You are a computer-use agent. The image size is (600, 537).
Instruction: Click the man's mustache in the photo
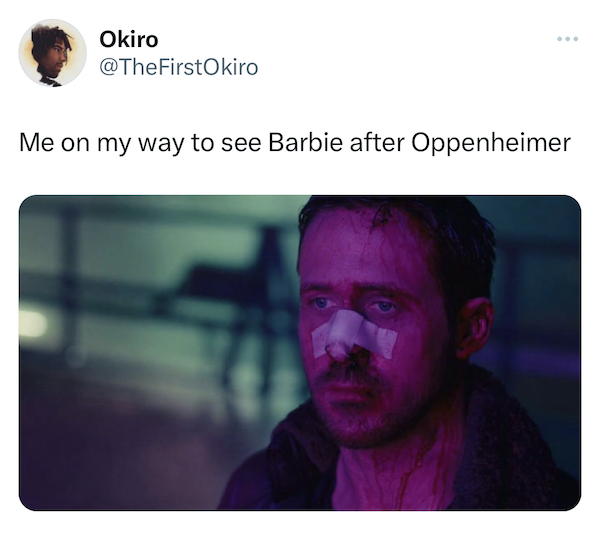[350, 371]
